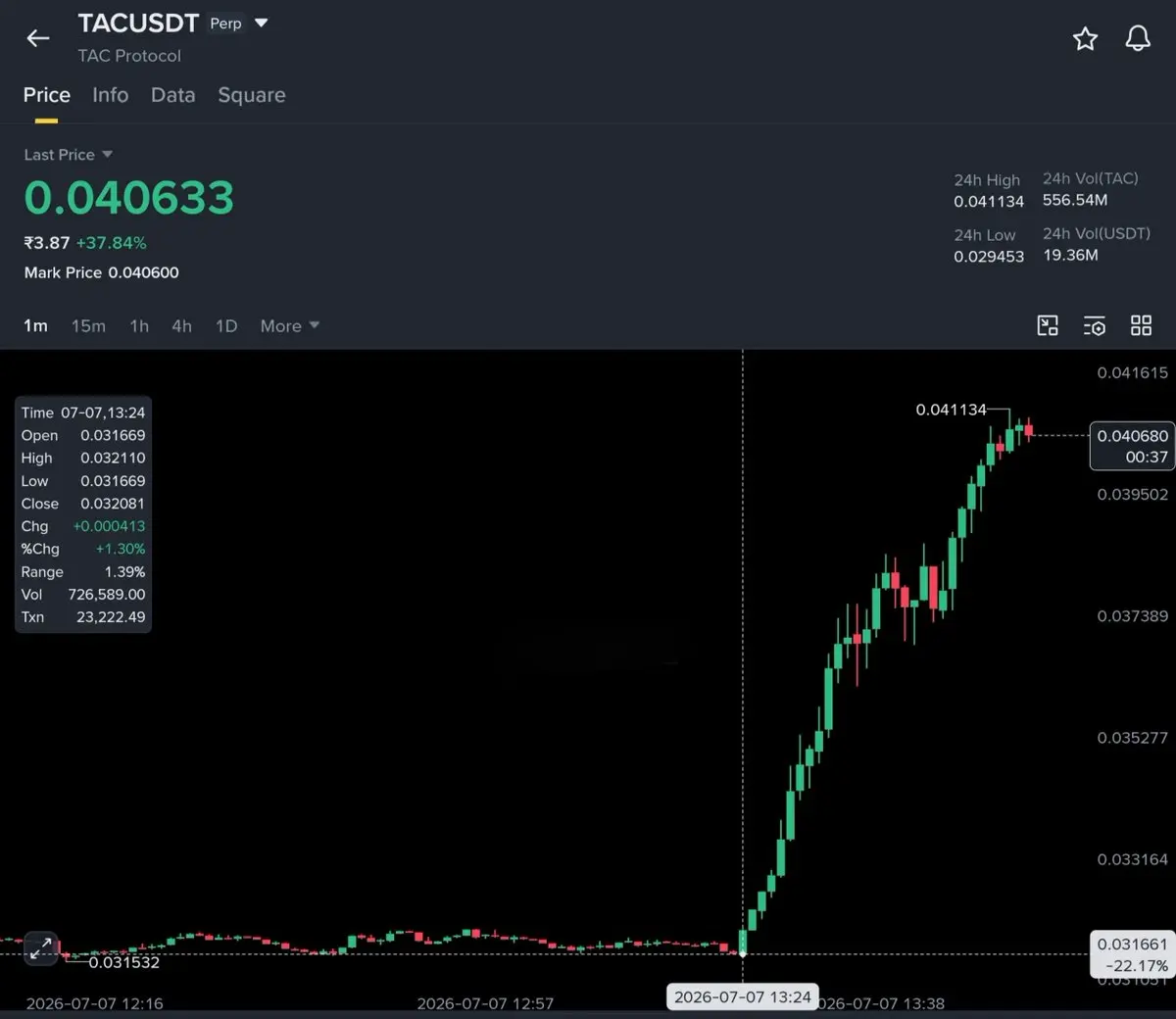Click the crosshair time label 2026-07-07 13:24
This screenshot has height=1019, width=1176.
(x=742, y=997)
